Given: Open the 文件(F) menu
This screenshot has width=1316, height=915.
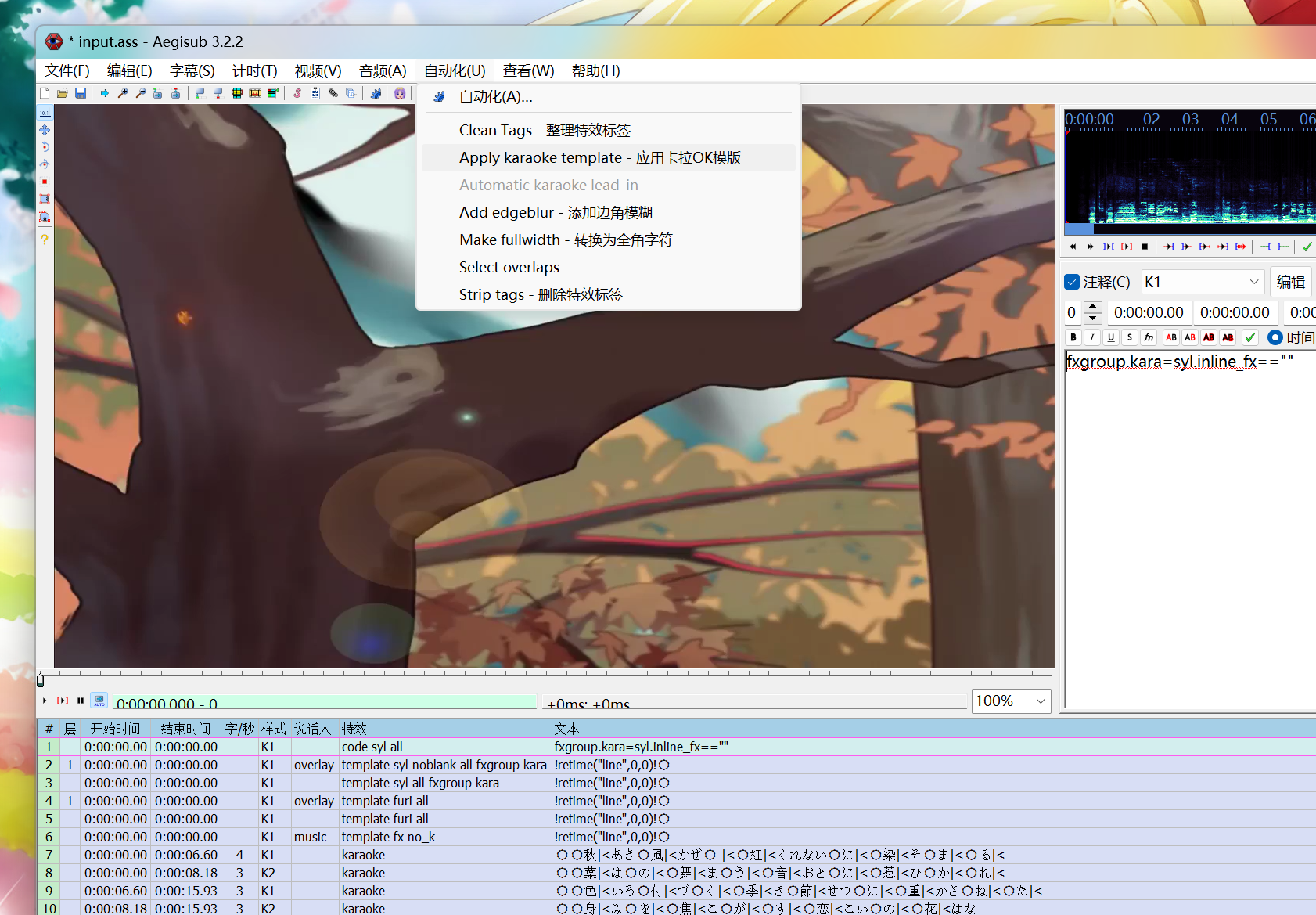Looking at the screenshot, I should [67, 71].
